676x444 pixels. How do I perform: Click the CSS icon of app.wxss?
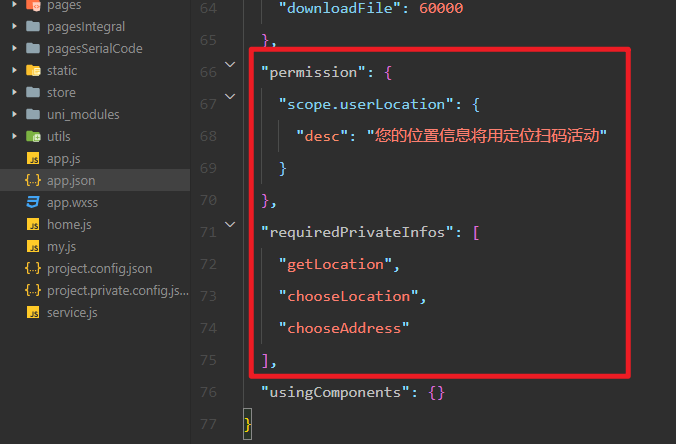pyautogui.click(x=33, y=202)
